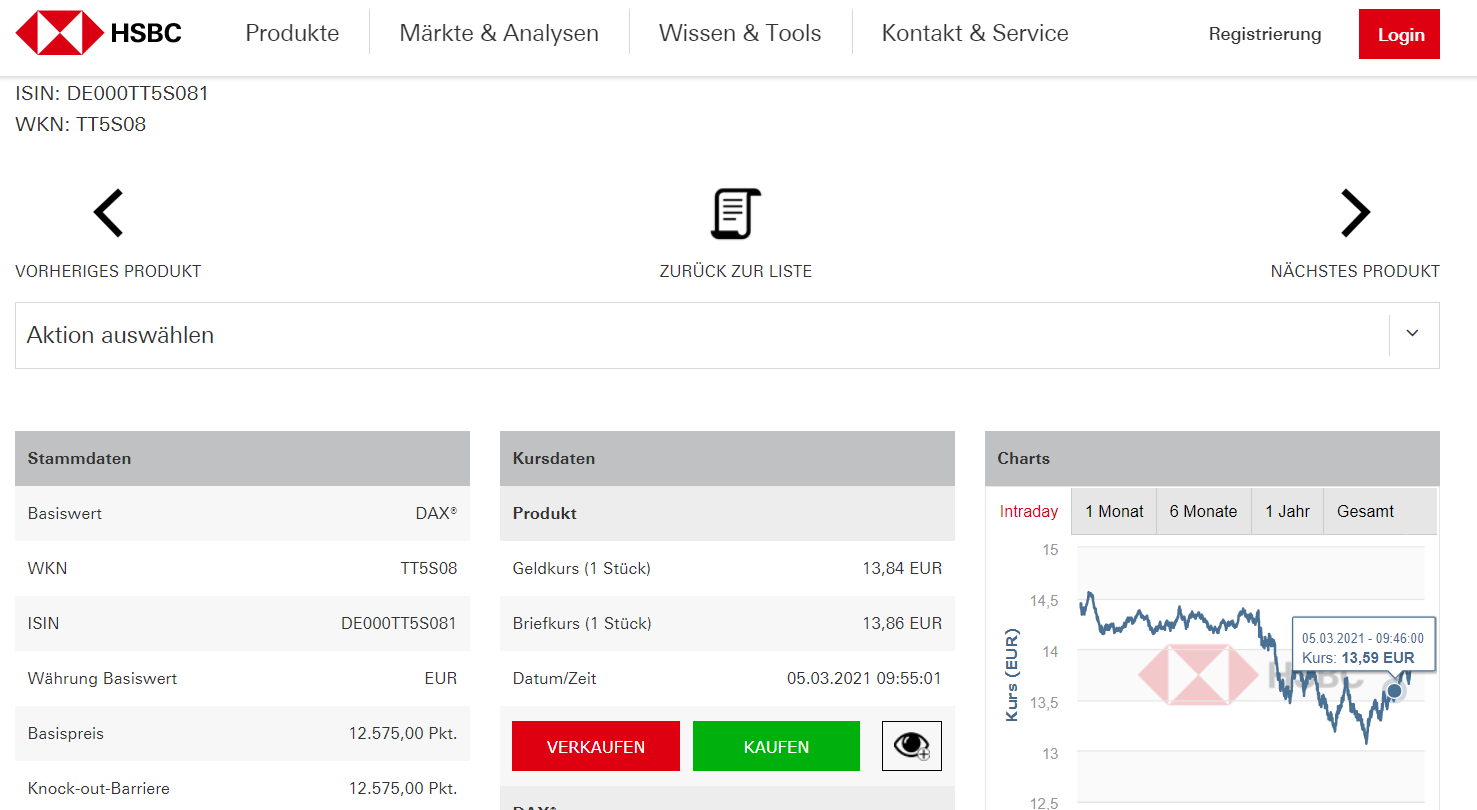Click the WKN: TT5S08 heading text
1477x810 pixels.
[x=81, y=125]
